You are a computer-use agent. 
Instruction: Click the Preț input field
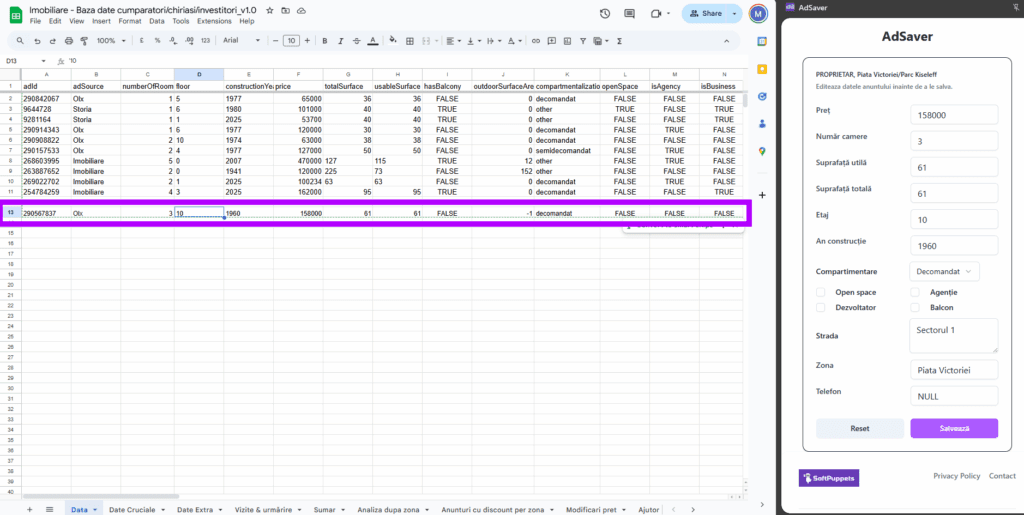pos(953,114)
